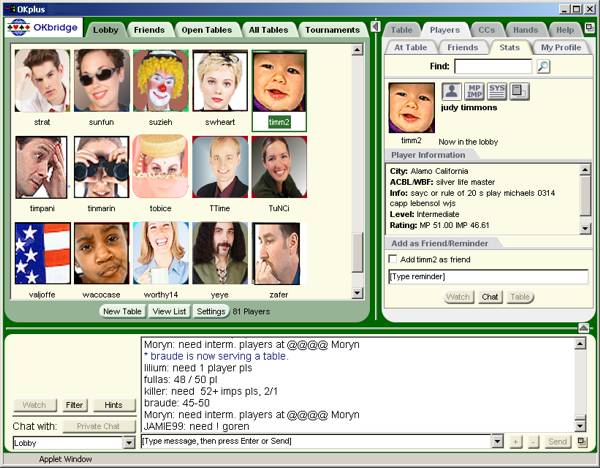Check the 'Add timm2 as friend' box
The height and width of the screenshot is (468, 600).
click(393, 259)
